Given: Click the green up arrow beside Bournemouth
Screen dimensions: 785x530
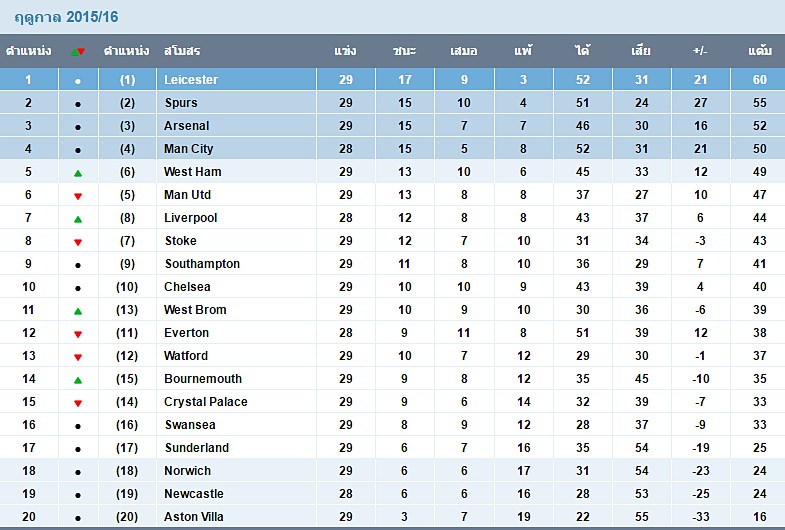Looking at the screenshot, I should 78,380.
